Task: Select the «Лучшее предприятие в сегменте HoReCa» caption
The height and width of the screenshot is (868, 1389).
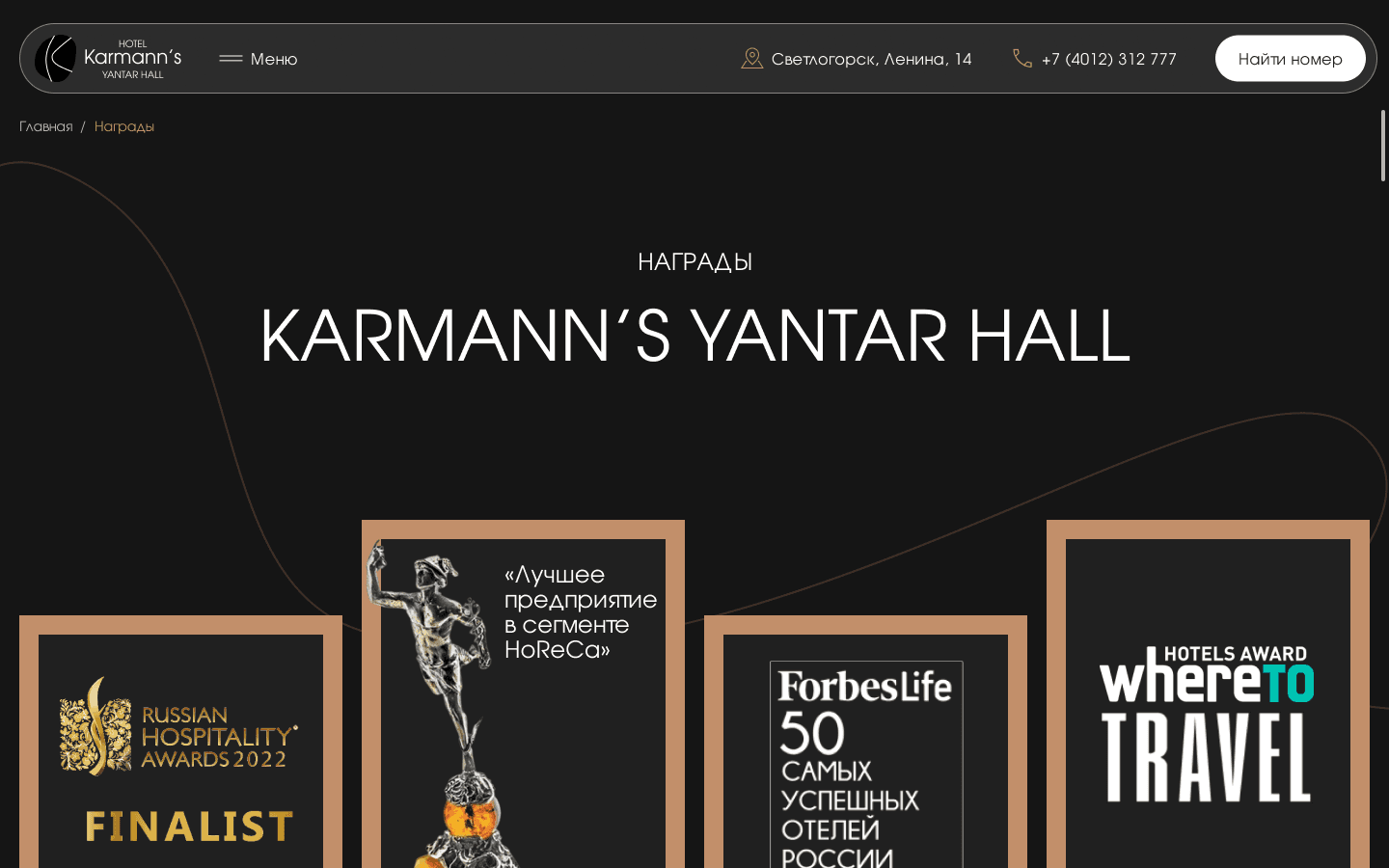Action: [581, 612]
